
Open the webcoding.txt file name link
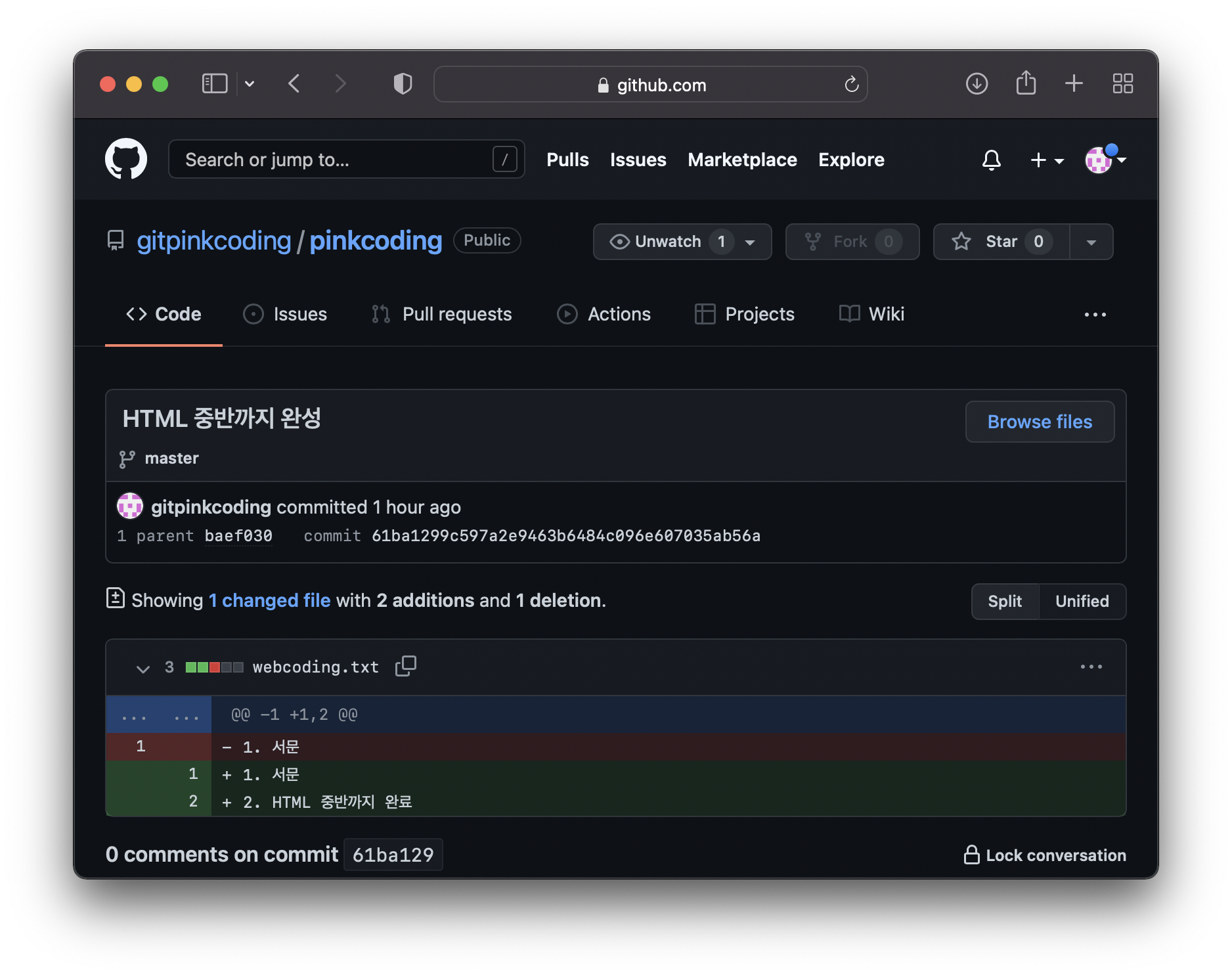[x=316, y=667]
